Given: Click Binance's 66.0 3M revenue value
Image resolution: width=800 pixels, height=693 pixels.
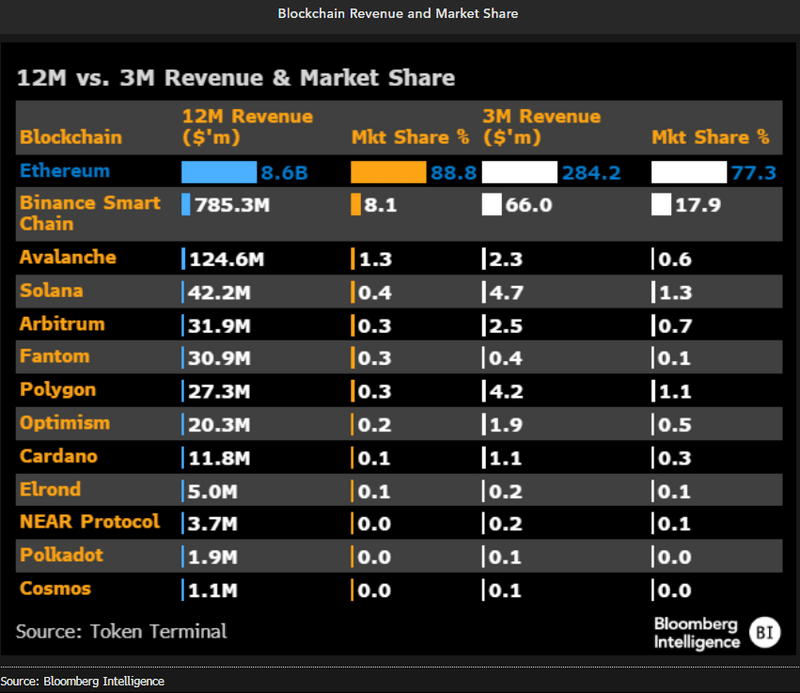Looking at the screenshot, I should click(529, 205).
